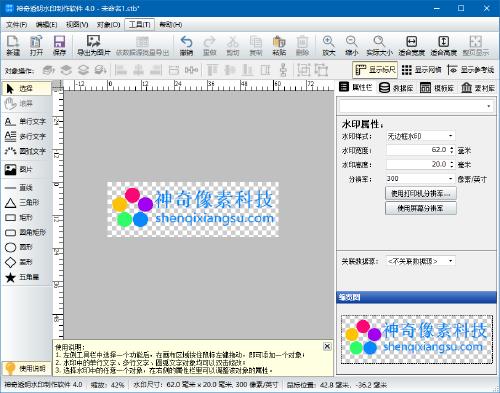The width and height of the screenshot is (500, 393).
Task: Click the New (新建) toolbar icon
Action: [x=13, y=45]
